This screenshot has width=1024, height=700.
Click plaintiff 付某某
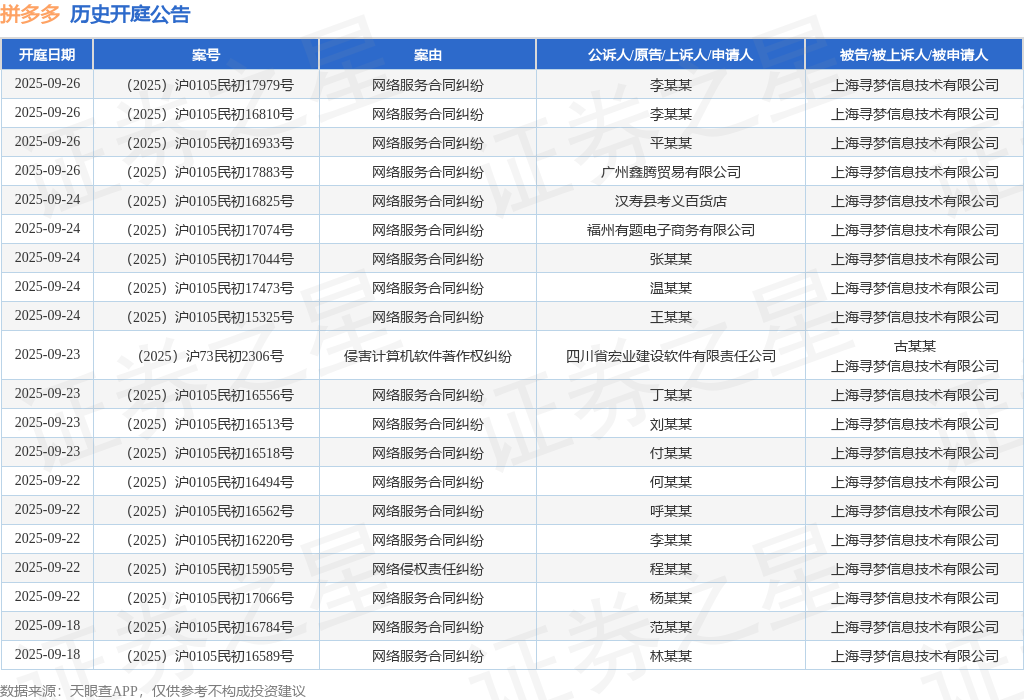671,453
